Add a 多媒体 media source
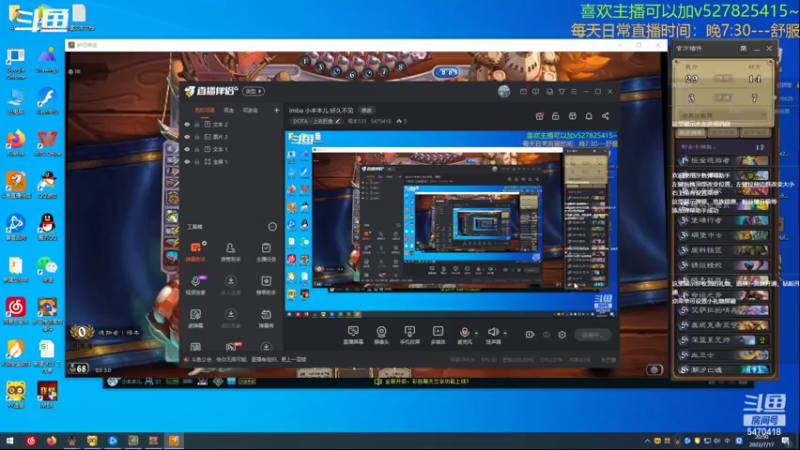The width and height of the screenshot is (800, 450). click(438, 335)
